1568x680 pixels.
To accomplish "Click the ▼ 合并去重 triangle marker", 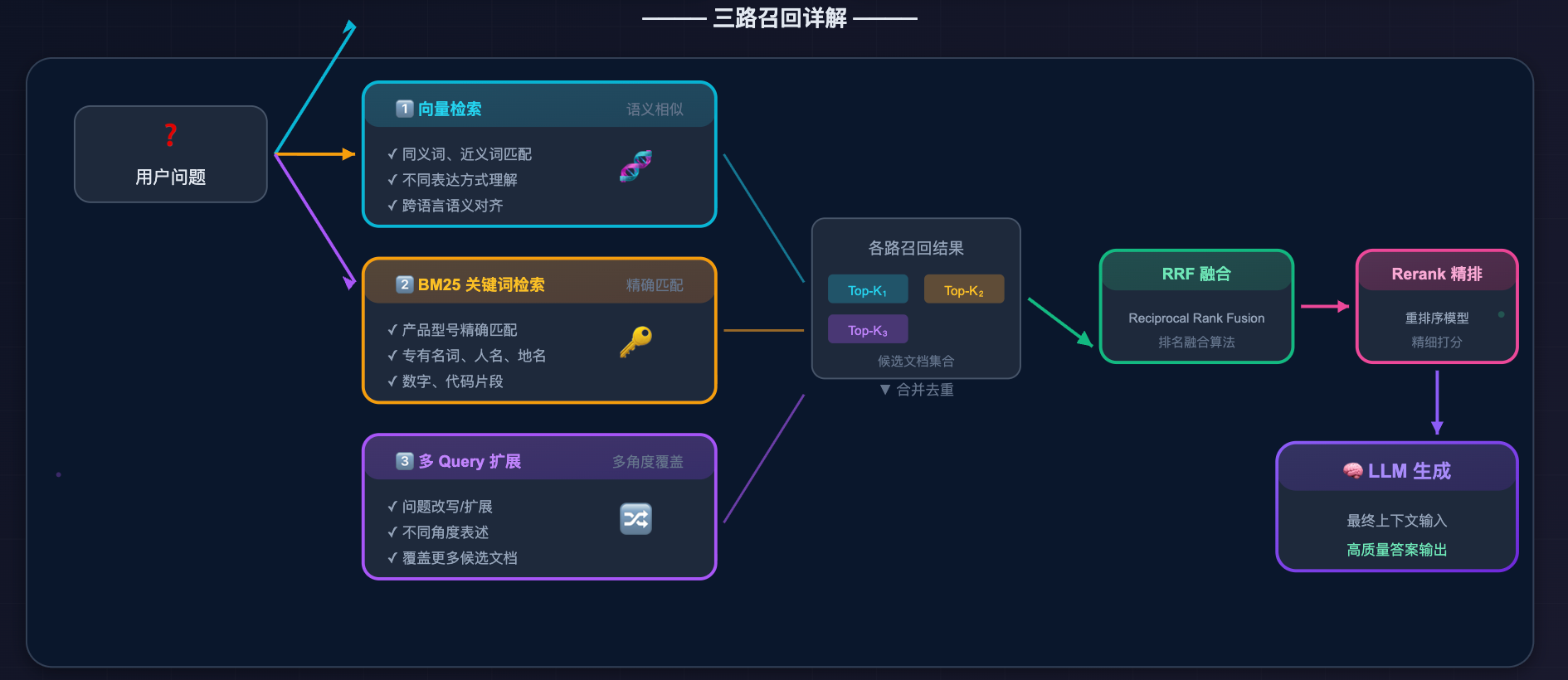I will pyautogui.click(x=885, y=390).
